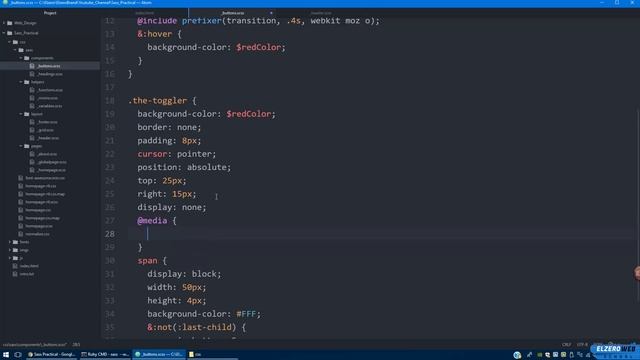Screen dimensions: 640x360
Task: Collapse the Sass_Practical project folder
Action: point(4,33)
